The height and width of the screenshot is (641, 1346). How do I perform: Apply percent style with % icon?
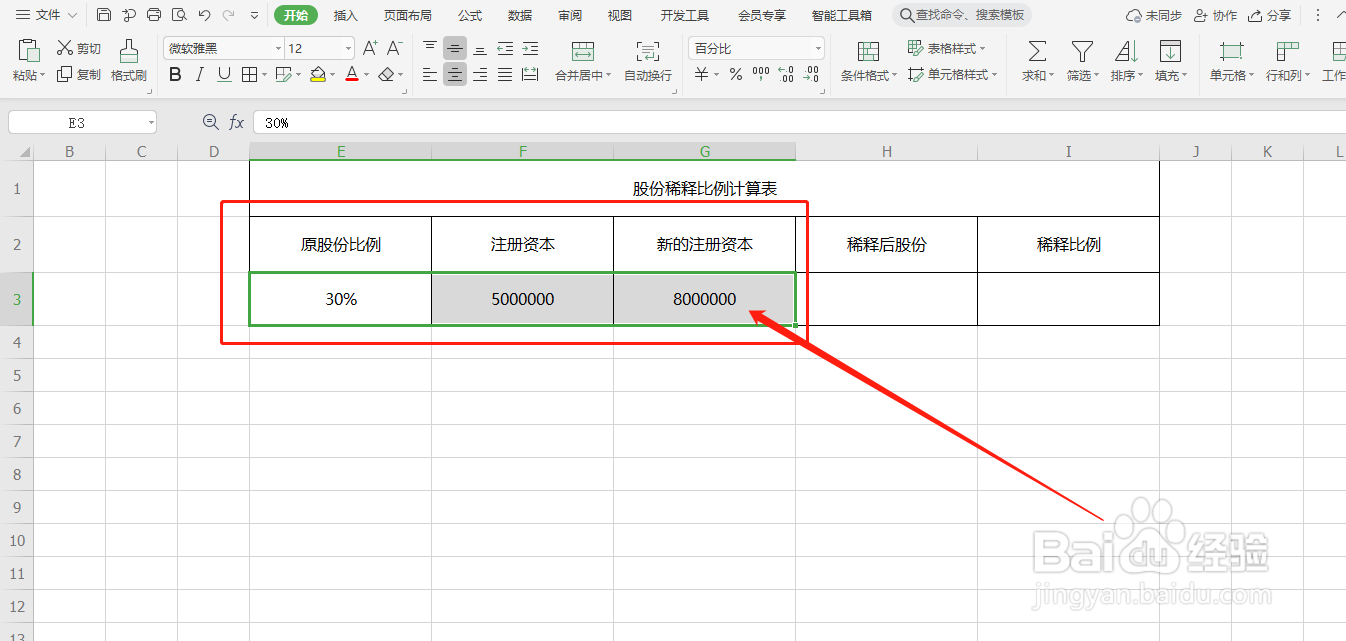click(734, 74)
